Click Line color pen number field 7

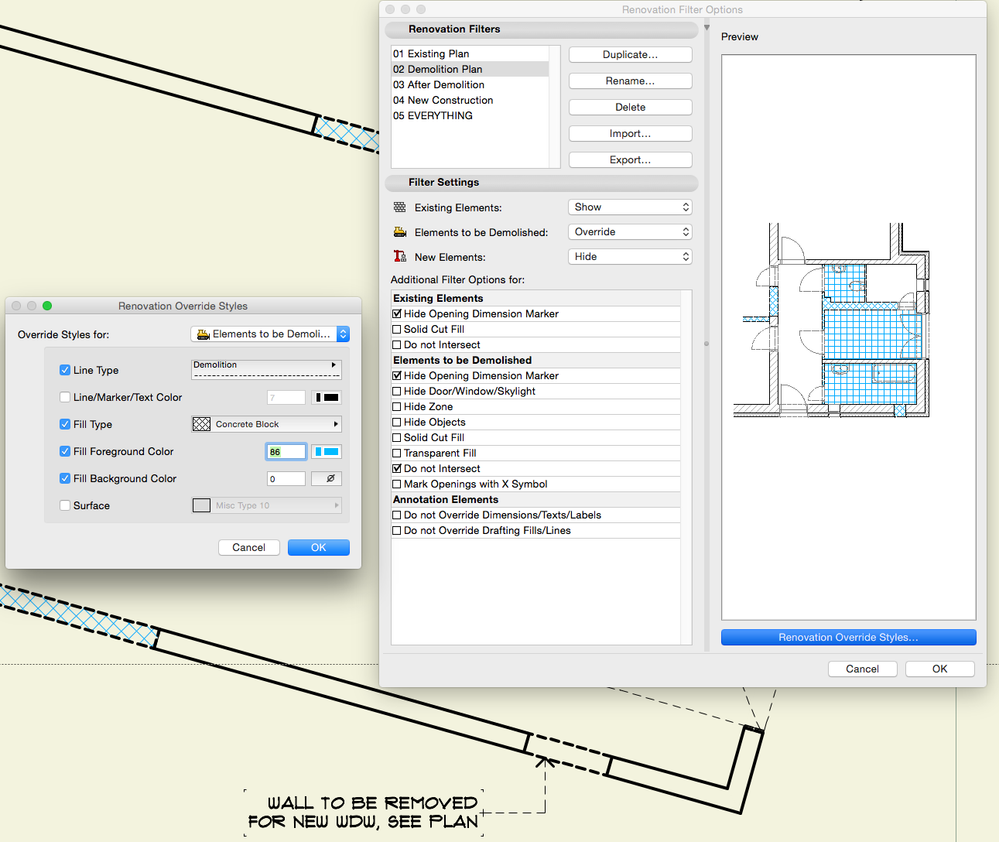pos(286,397)
